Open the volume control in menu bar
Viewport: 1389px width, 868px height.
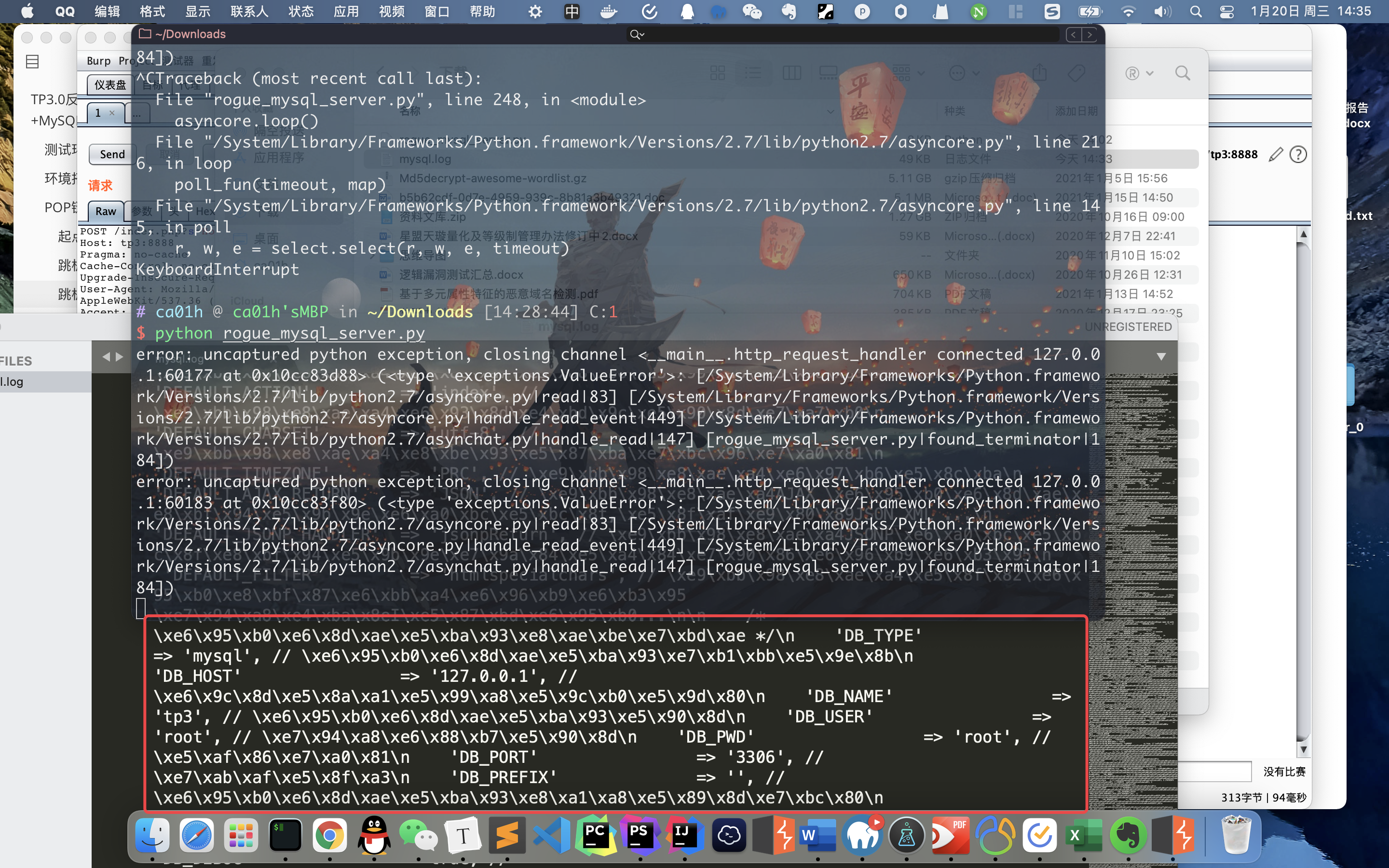pyautogui.click(x=1162, y=12)
